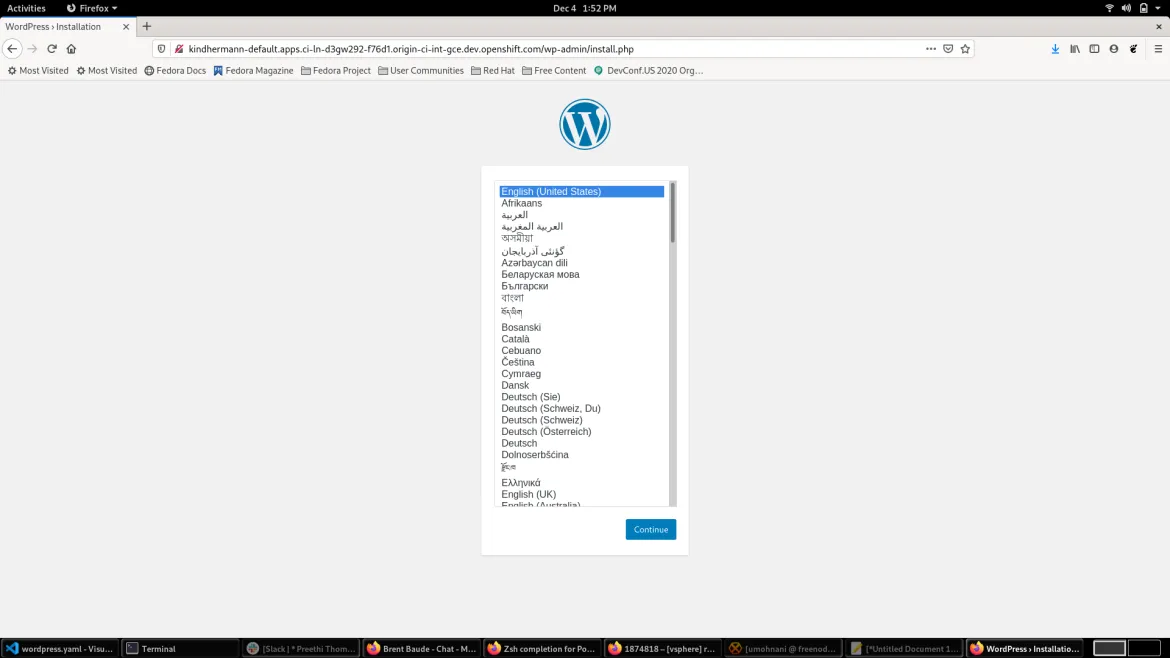The image size is (1170, 658).
Task: Open the Fedora Magazine bookmark
Action: 254,70
